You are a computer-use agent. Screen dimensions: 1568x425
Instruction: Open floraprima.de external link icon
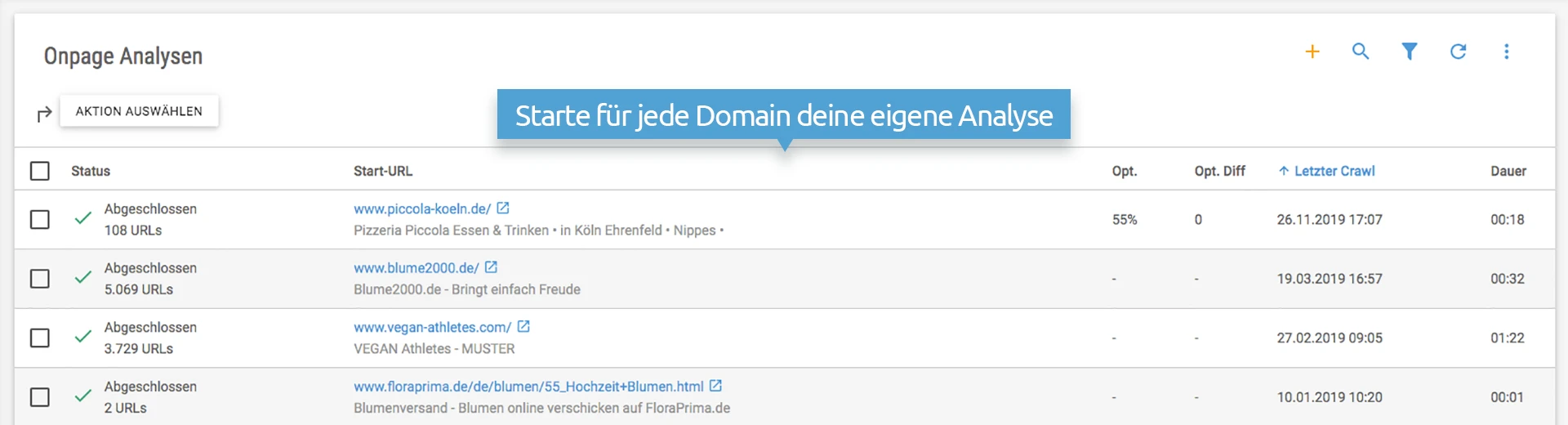pos(715,386)
